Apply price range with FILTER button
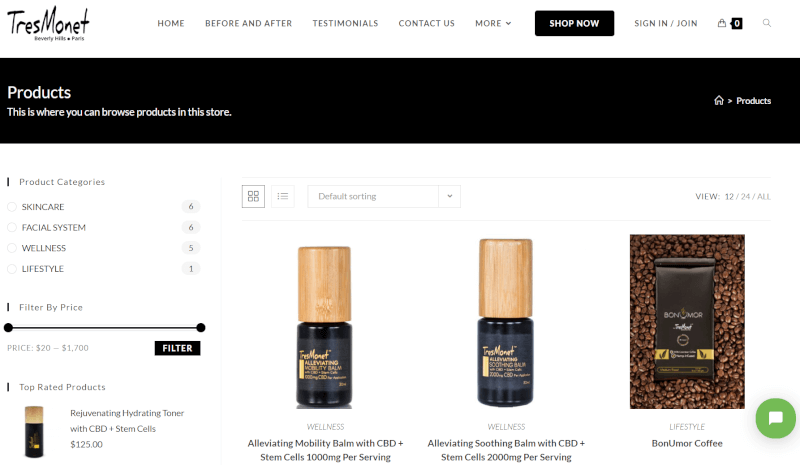Screen dimensions: 800x465 178,348
